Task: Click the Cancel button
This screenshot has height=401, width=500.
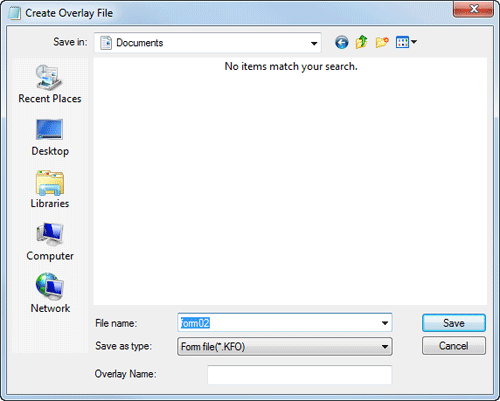Action: pyautogui.click(x=454, y=346)
